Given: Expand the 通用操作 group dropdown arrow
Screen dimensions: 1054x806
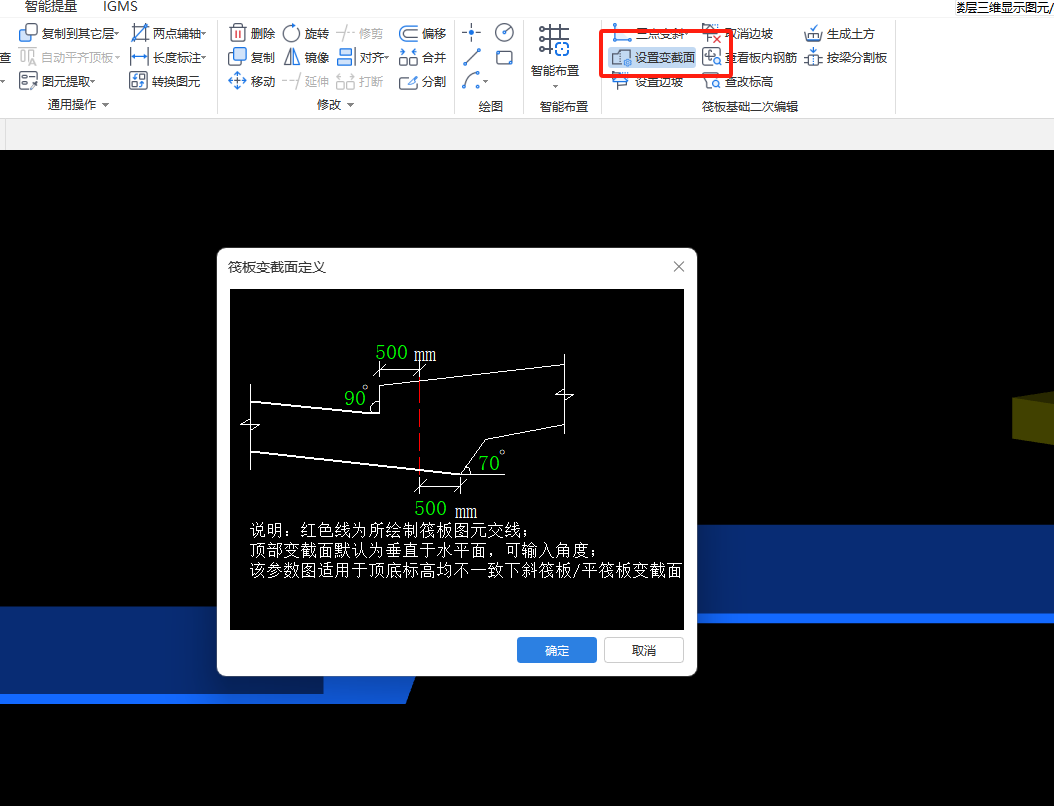Looking at the screenshot, I should (x=106, y=105).
